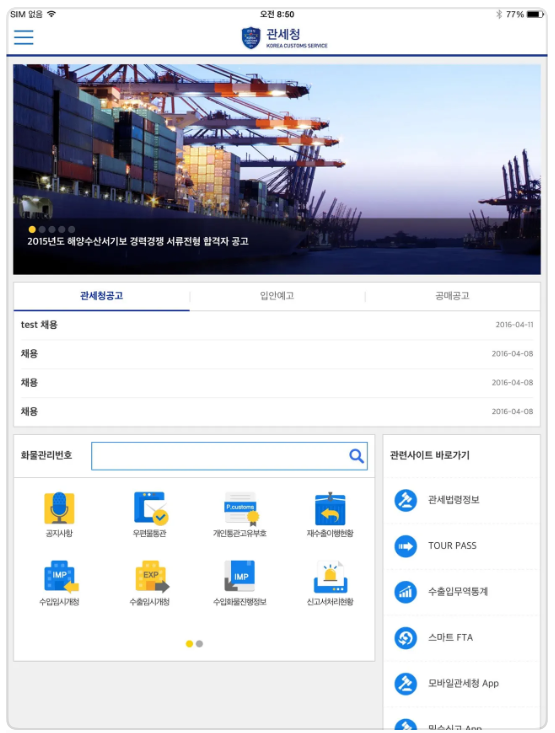Open 재수출이행현황 container icon
555x733 pixels.
[330, 508]
